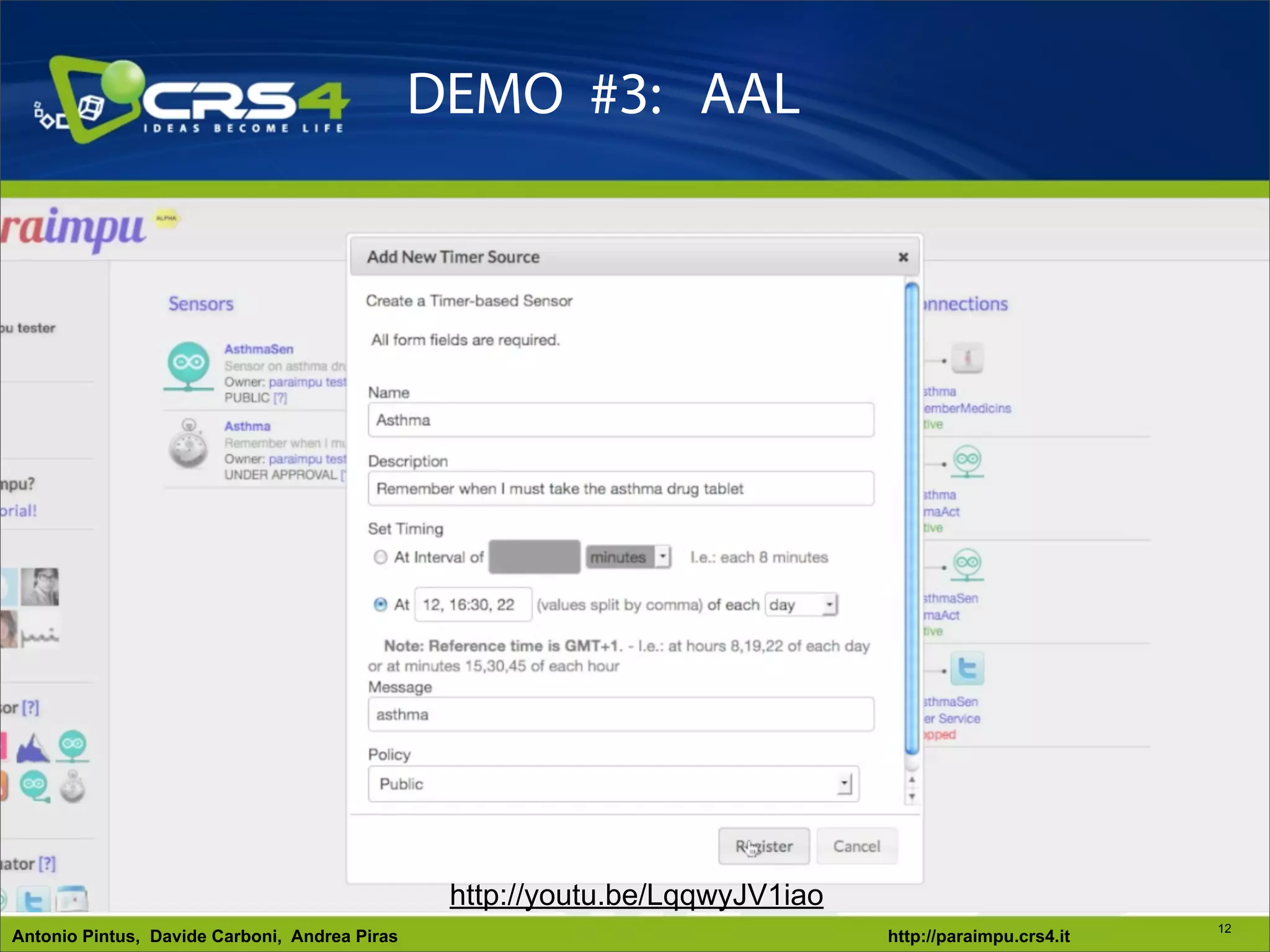Viewport: 1270px width, 952px height.
Task: Click the stopwatch timer icon in sidebar palette
Action: tap(73, 787)
